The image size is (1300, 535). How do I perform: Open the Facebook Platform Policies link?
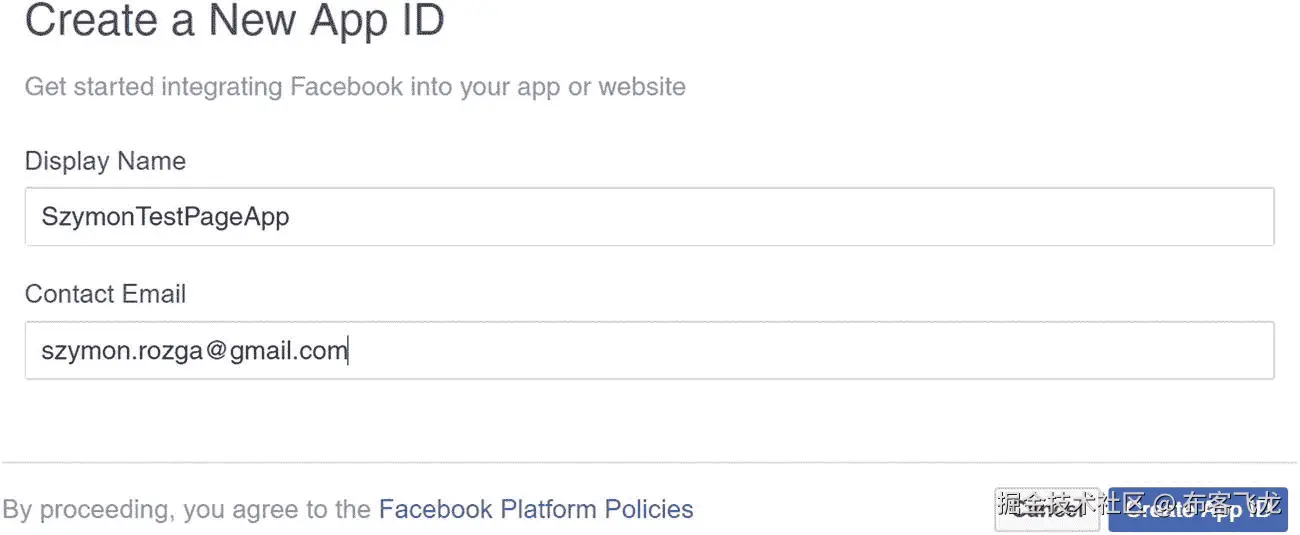pos(535,509)
